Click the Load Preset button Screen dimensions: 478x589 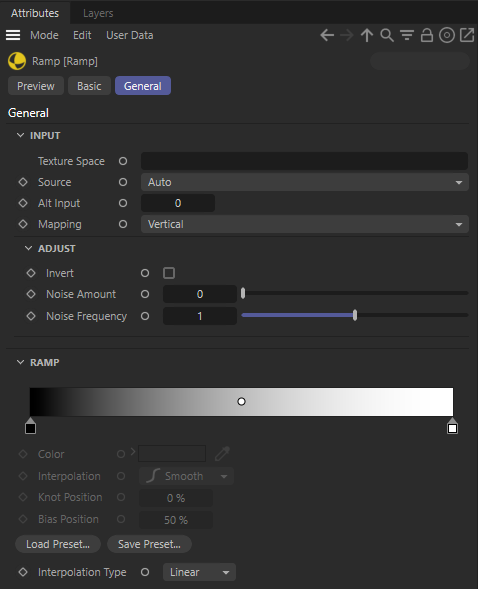tap(58, 544)
